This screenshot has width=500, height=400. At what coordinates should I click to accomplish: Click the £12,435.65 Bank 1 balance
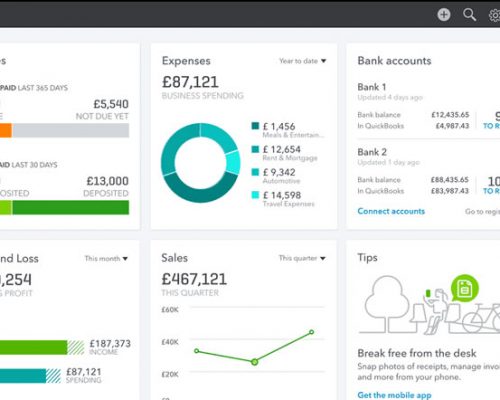click(450, 115)
